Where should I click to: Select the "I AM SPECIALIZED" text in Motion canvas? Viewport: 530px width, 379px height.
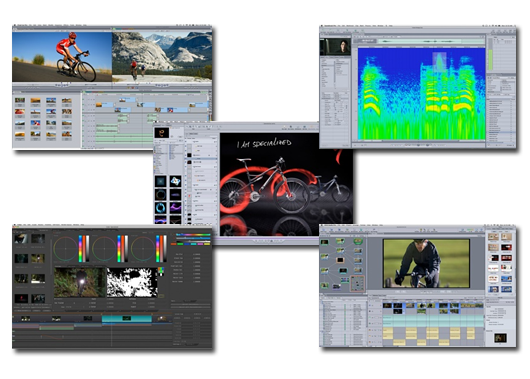pos(264,143)
